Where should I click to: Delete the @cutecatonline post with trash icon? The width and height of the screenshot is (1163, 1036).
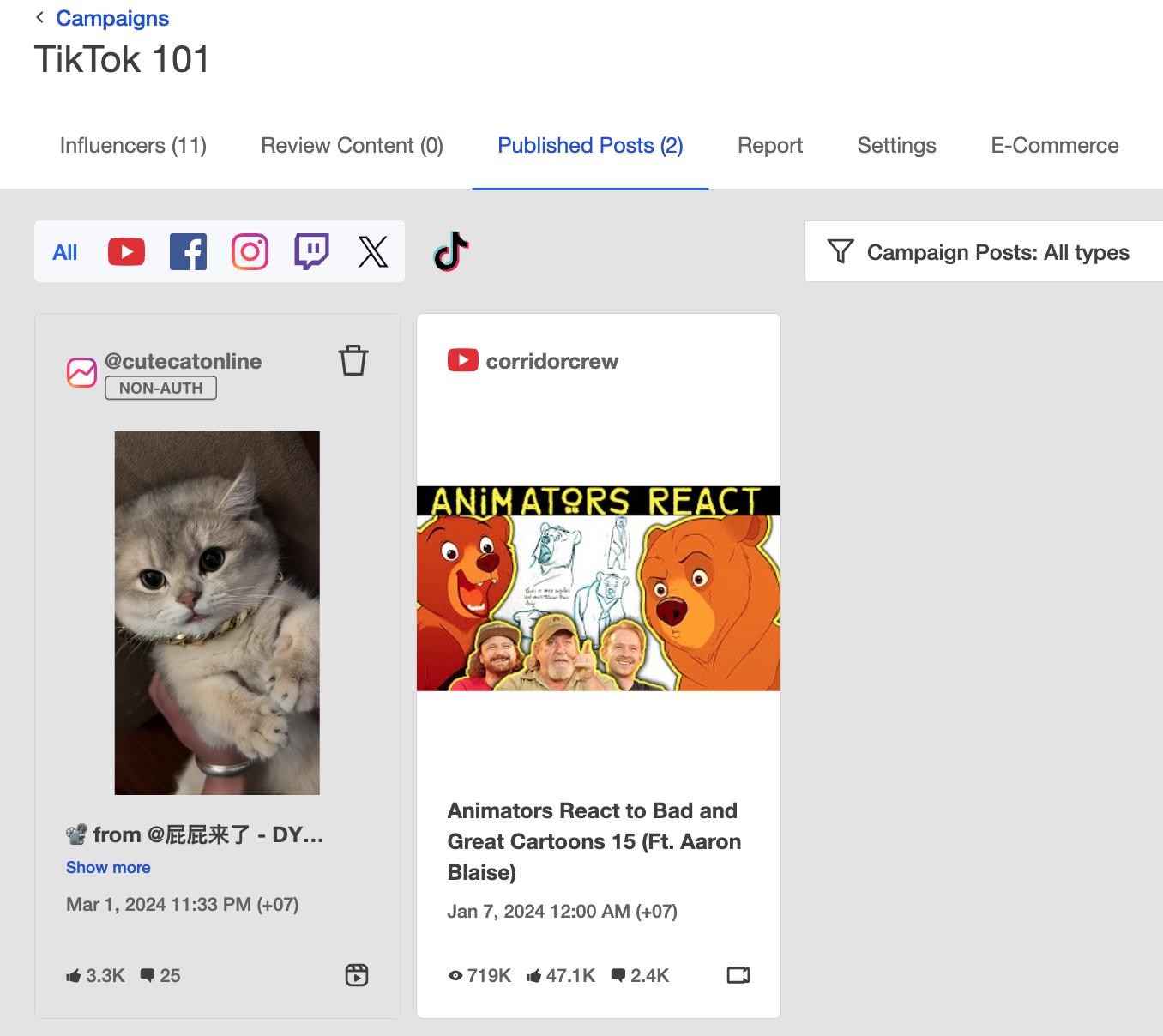353,360
